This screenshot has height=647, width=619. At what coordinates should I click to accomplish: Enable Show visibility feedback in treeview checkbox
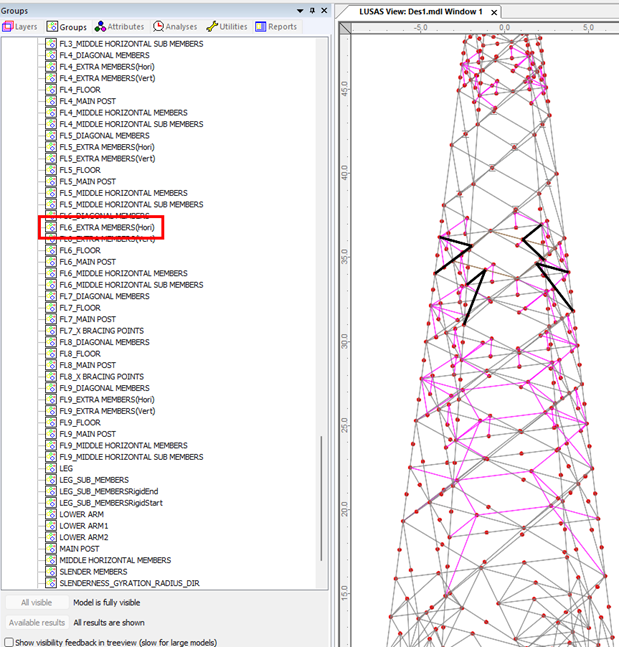(x=9, y=642)
